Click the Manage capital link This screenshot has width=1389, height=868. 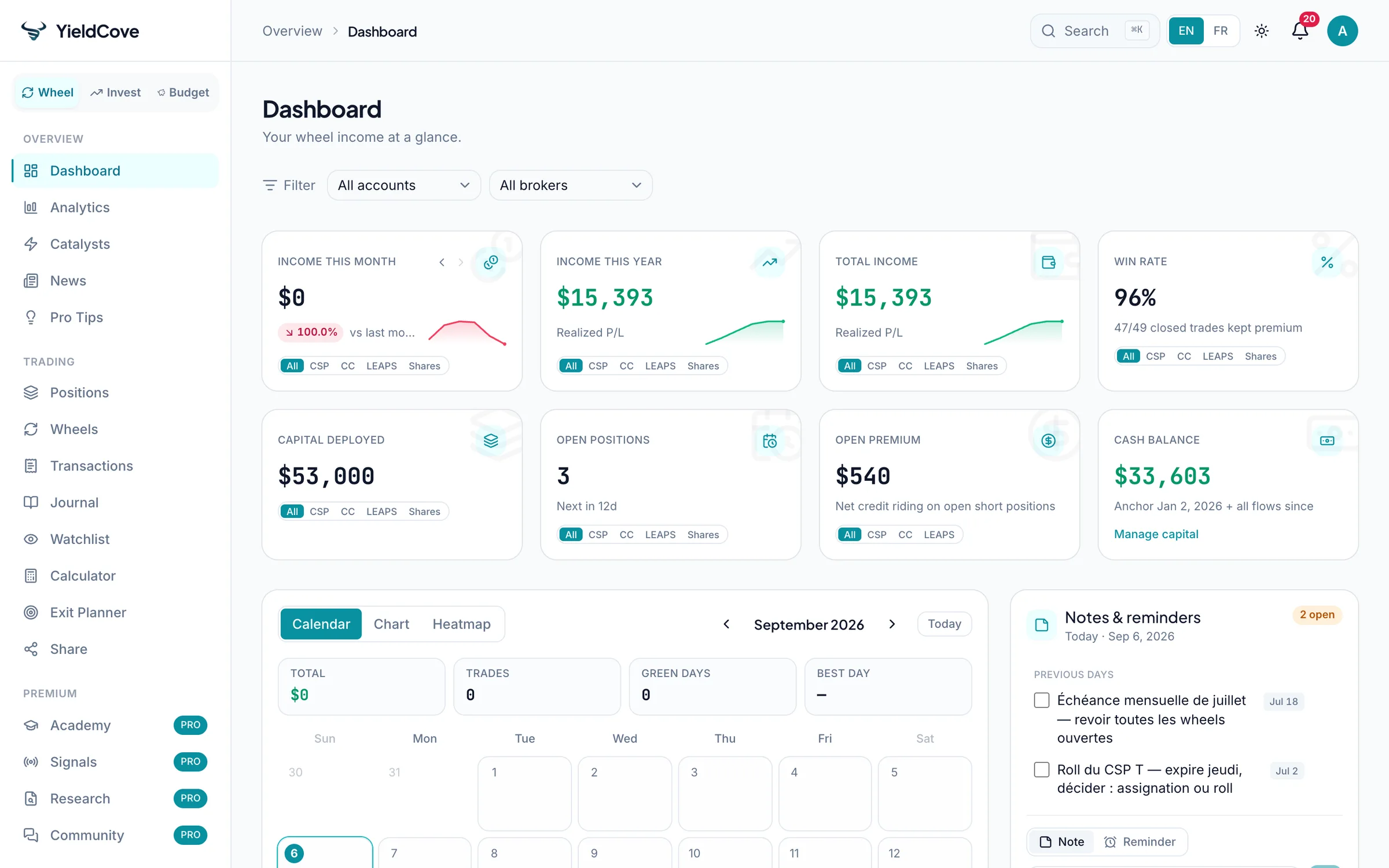coord(1156,534)
